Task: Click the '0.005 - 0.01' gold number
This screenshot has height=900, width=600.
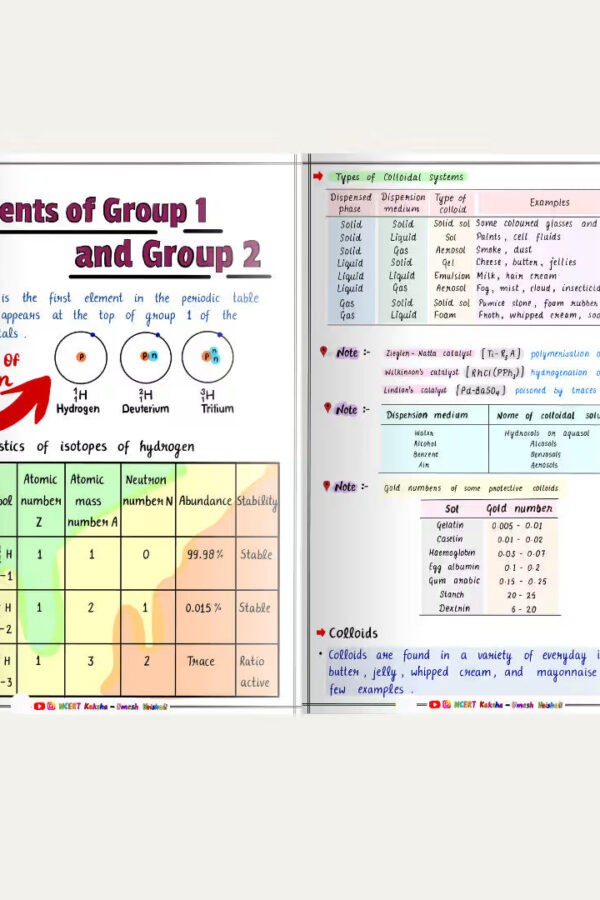Action: tap(517, 526)
